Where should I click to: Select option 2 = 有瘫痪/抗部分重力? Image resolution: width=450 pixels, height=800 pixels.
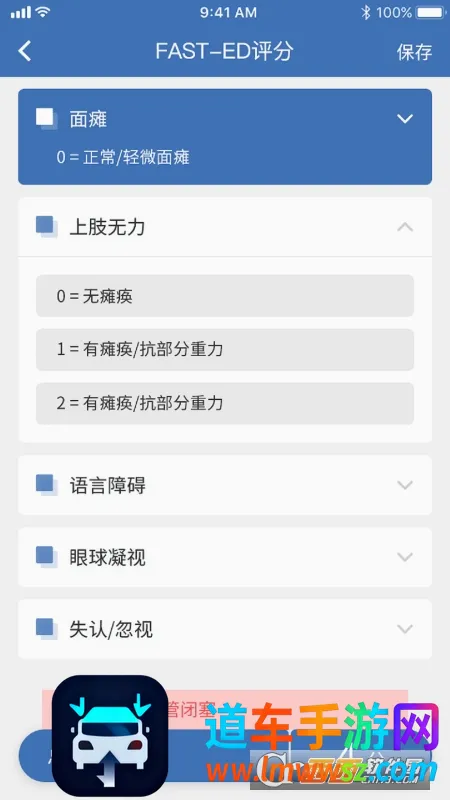225,404
